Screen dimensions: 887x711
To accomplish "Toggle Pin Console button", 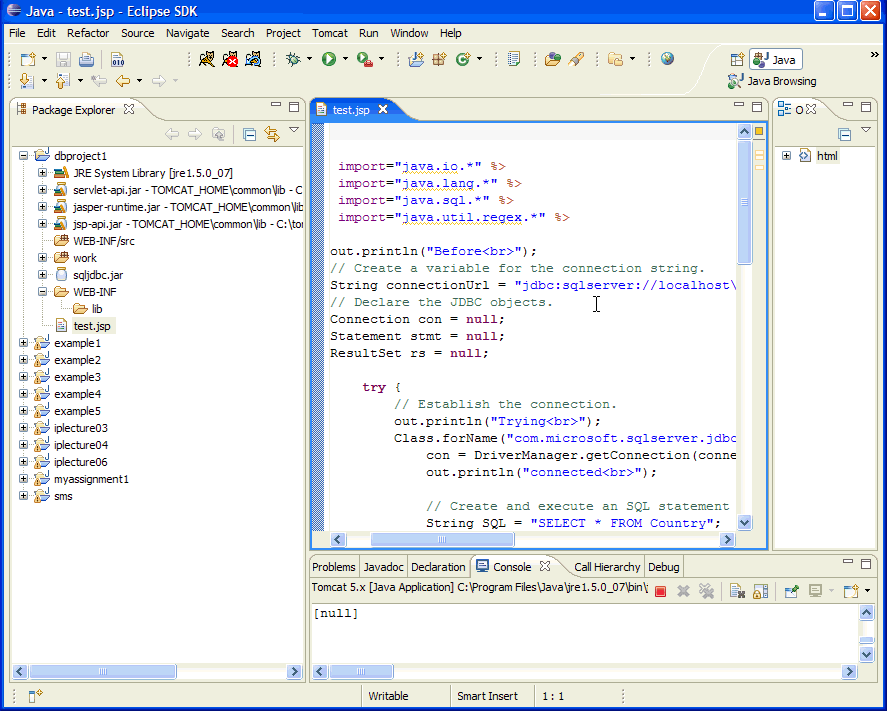I will (792, 591).
